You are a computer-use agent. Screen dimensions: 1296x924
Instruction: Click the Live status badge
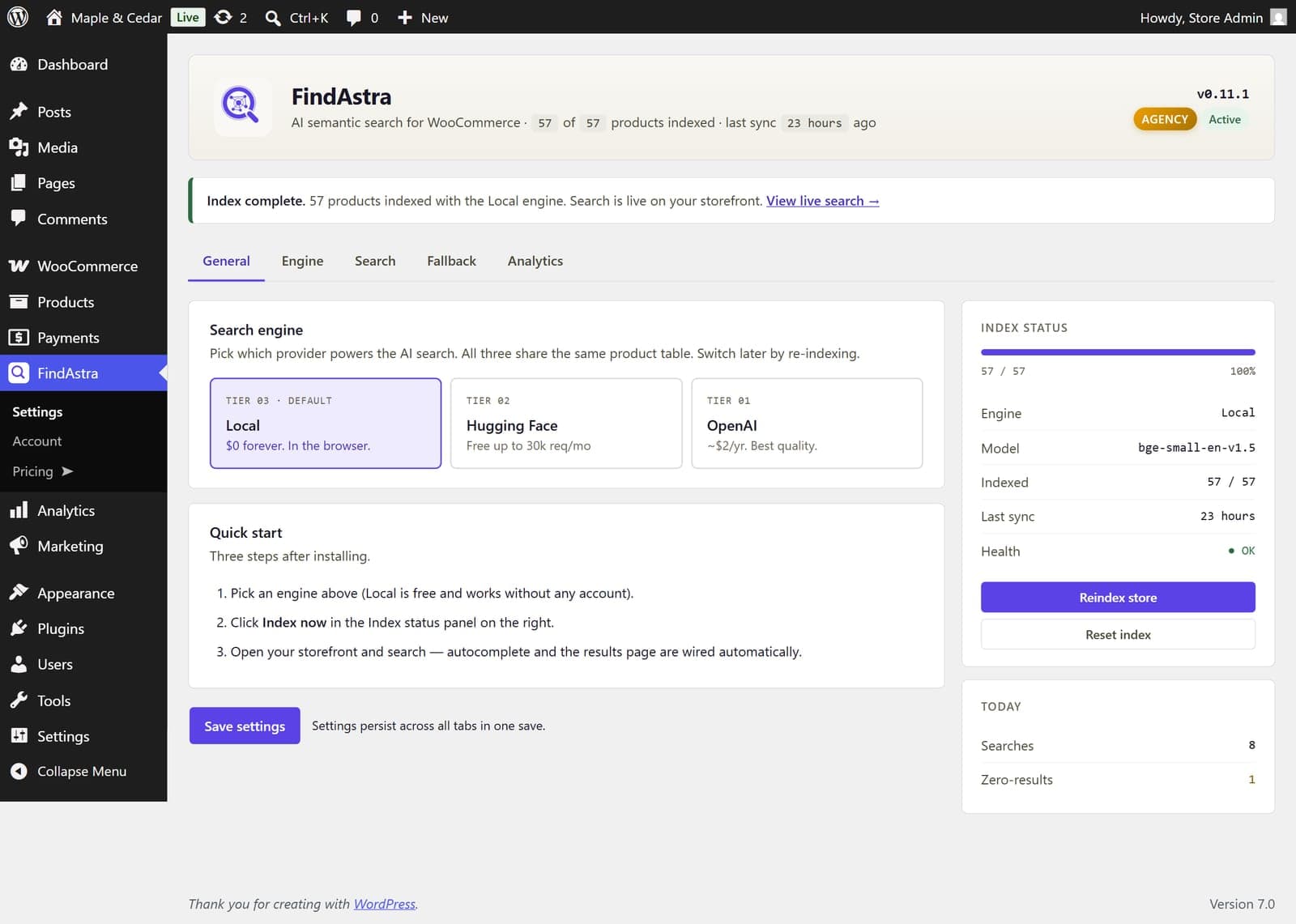coord(188,17)
